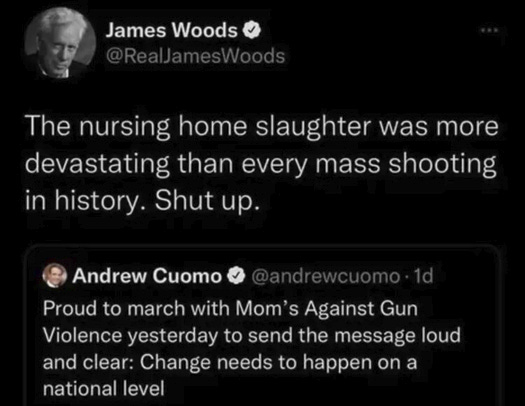525x406 pixels.
Task: Click the "Shut up." sentence
Action: (x=207, y=200)
